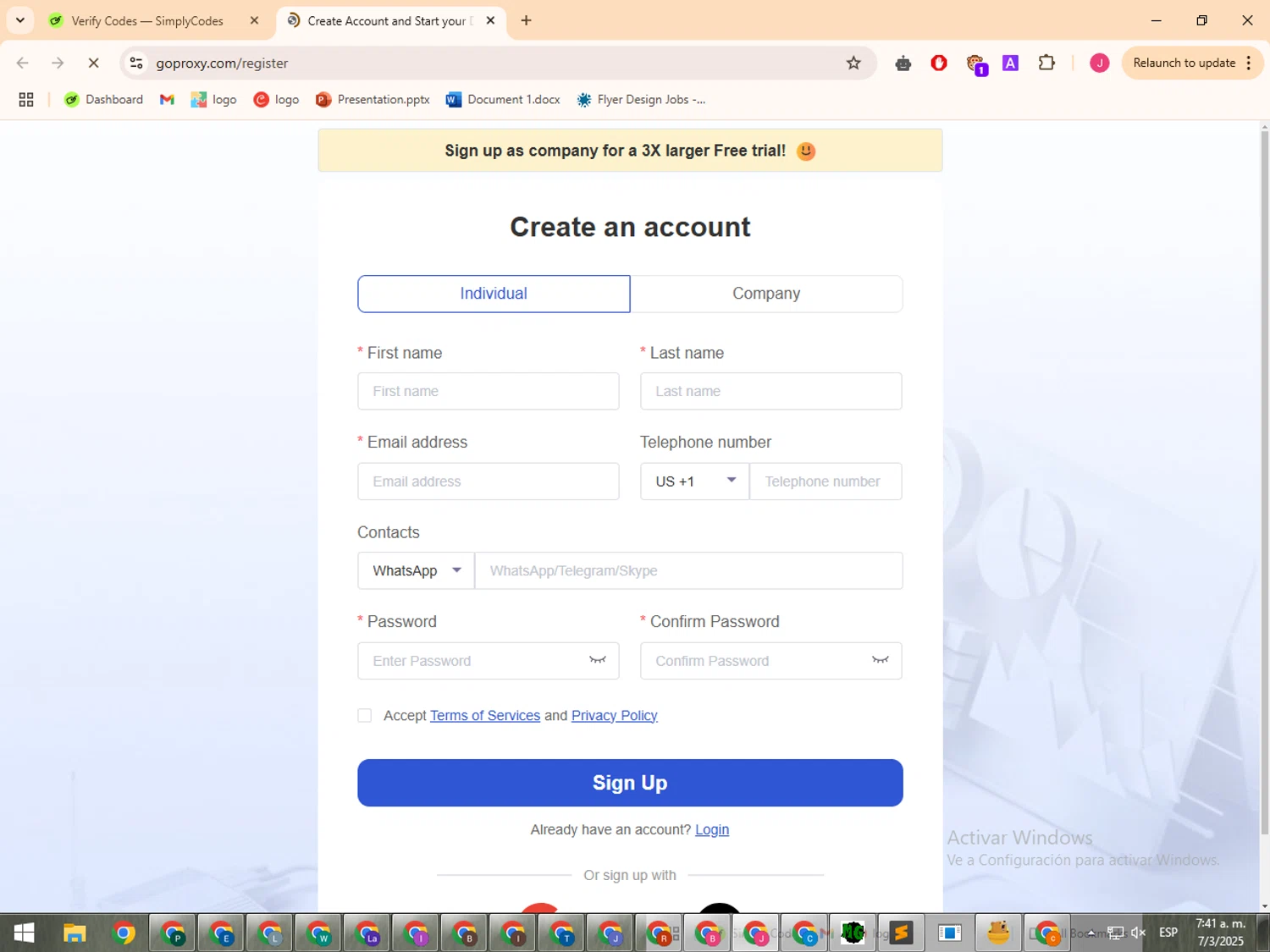This screenshot has height=952, width=1270.
Task: Close the Create Account tab
Action: point(490,20)
